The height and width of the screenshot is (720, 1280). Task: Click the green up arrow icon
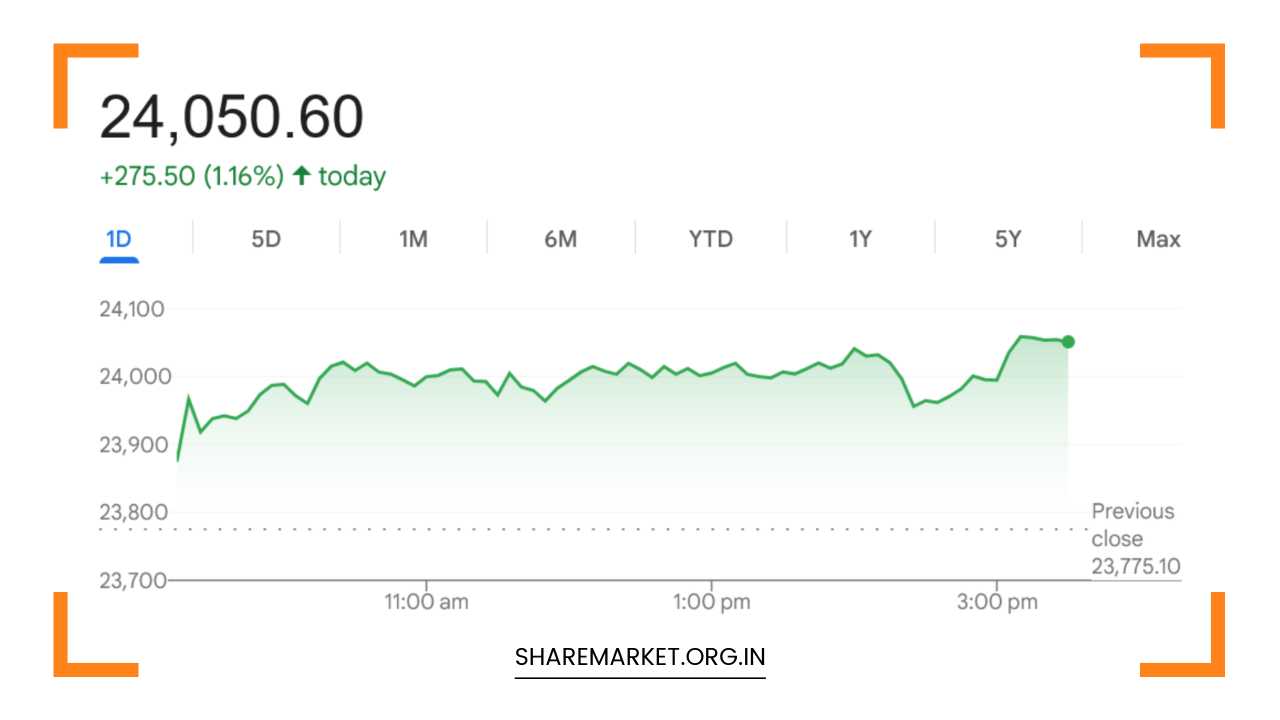point(301,176)
